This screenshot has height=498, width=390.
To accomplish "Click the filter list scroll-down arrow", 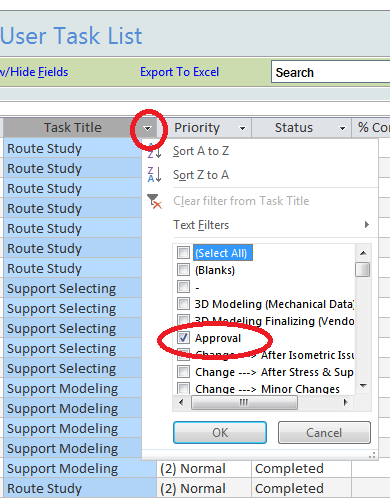I will point(363,386).
